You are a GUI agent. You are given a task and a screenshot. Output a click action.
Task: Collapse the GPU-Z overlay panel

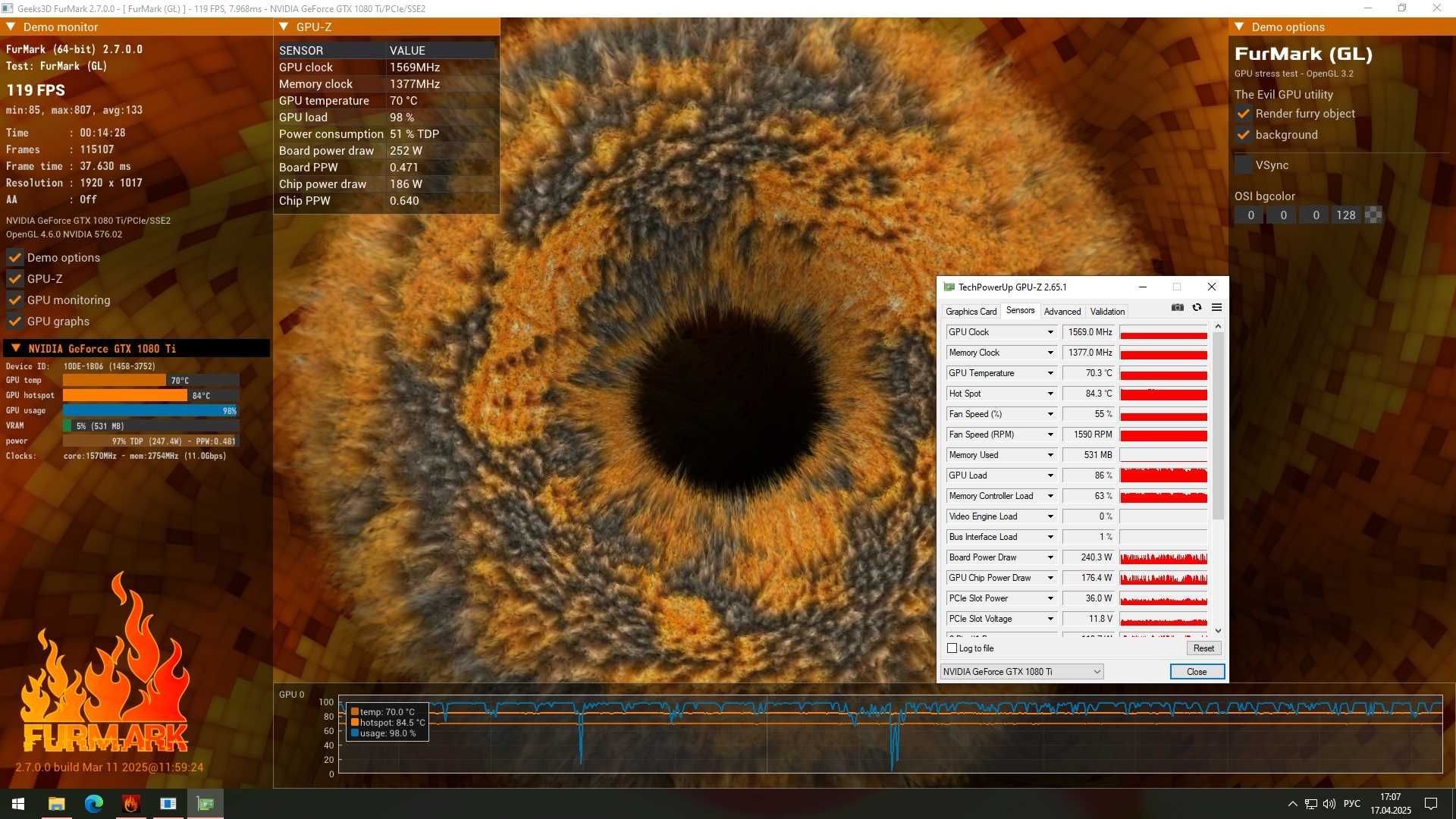pos(284,27)
